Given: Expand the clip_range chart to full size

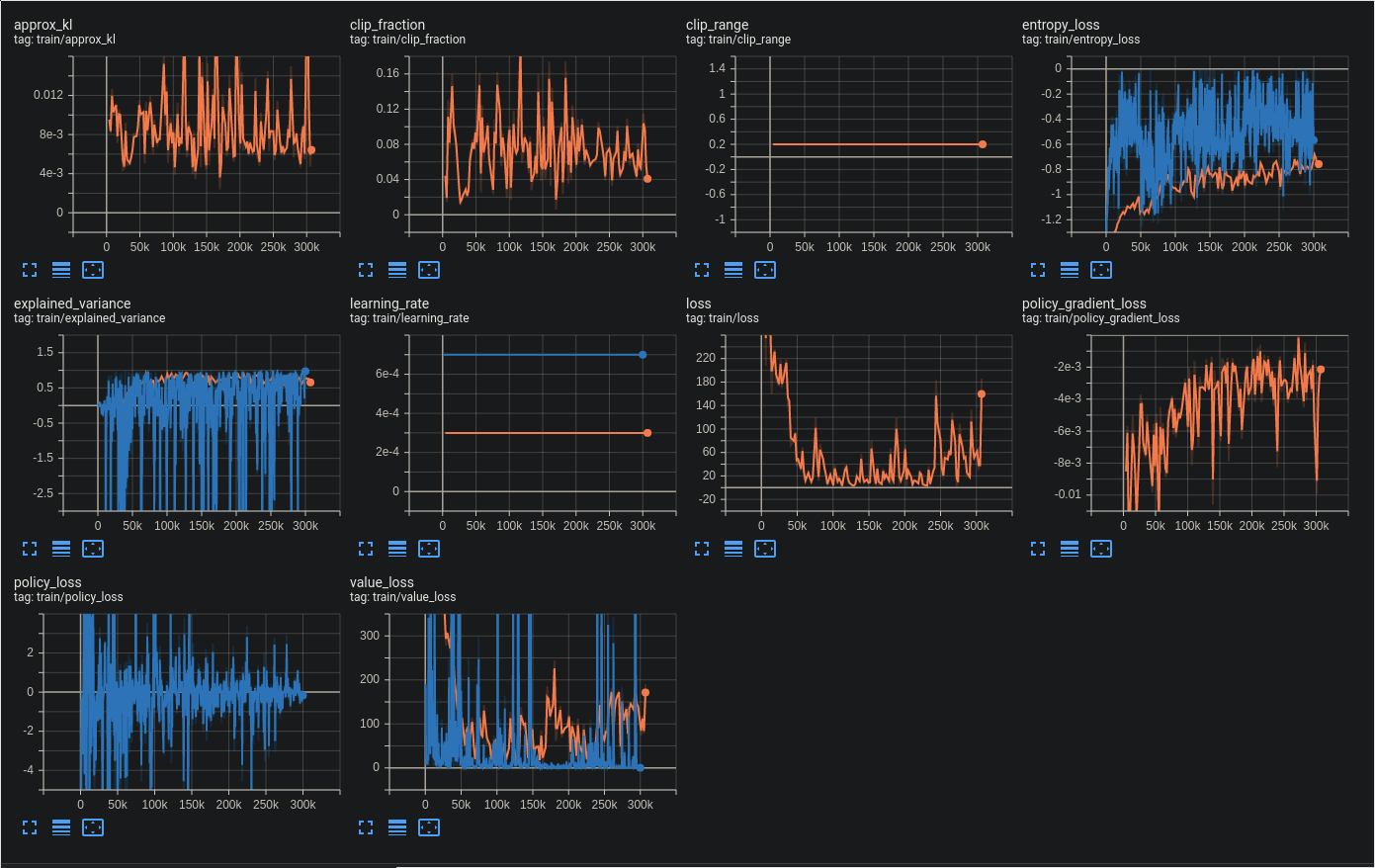Looking at the screenshot, I should click(x=702, y=270).
